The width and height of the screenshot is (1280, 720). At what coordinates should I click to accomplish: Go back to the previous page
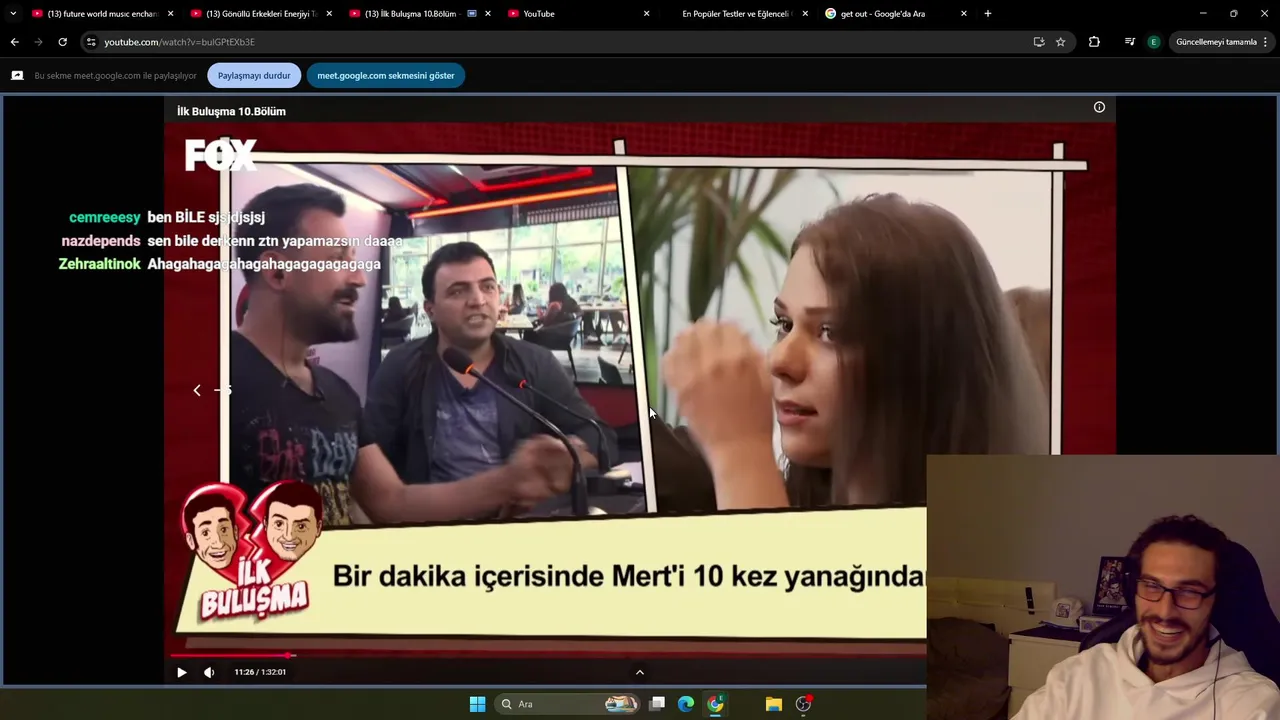pyautogui.click(x=15, y=42)
